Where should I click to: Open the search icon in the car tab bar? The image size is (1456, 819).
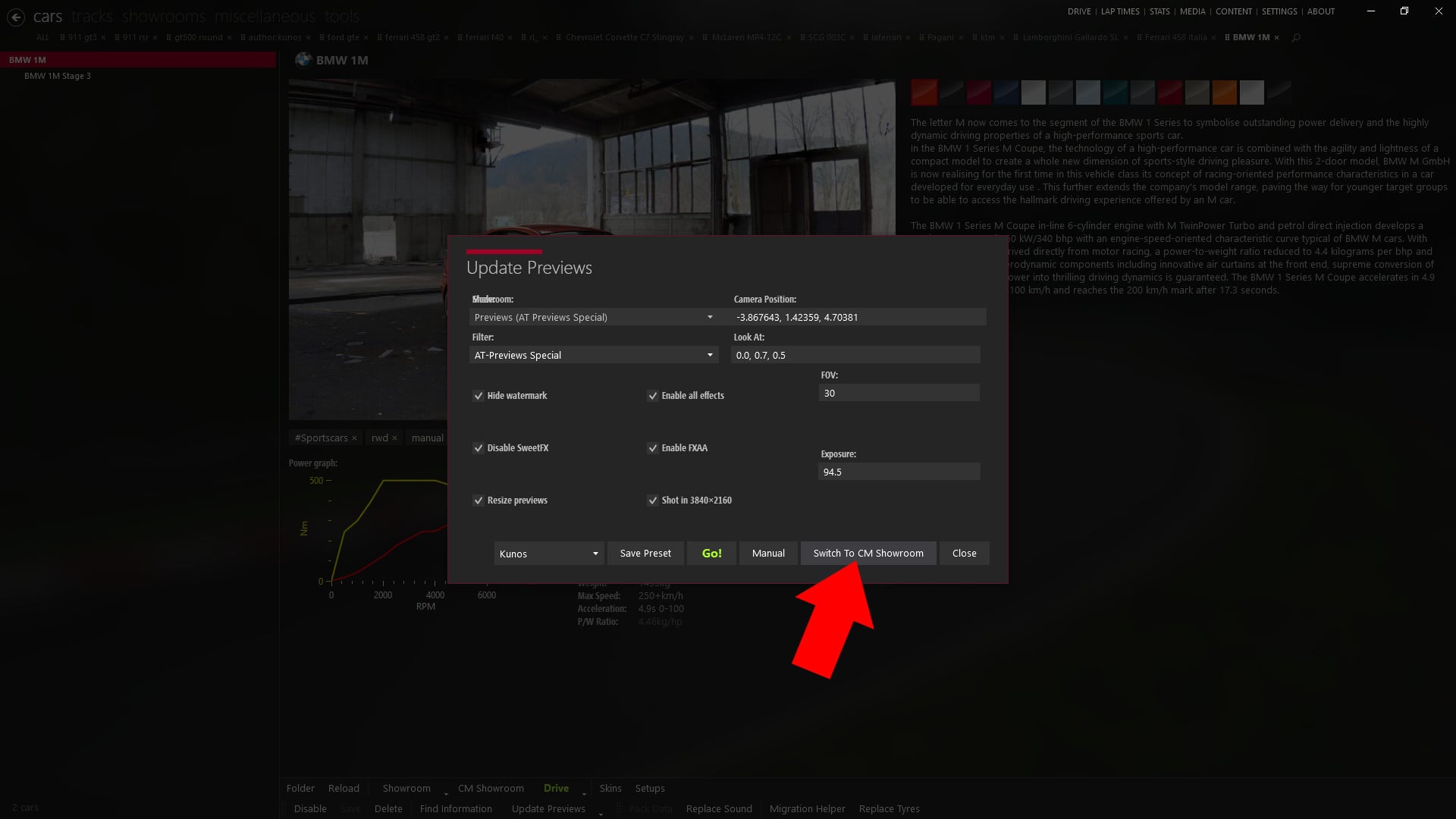1295,37
